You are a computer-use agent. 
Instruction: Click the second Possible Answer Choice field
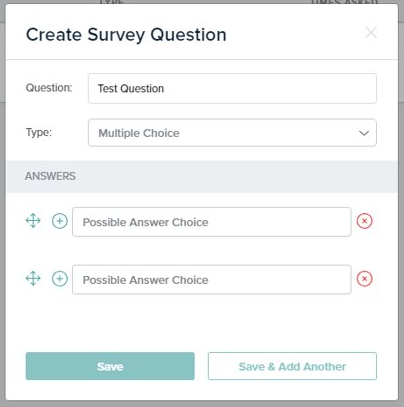pyautogui.click(x=212, y=280)
